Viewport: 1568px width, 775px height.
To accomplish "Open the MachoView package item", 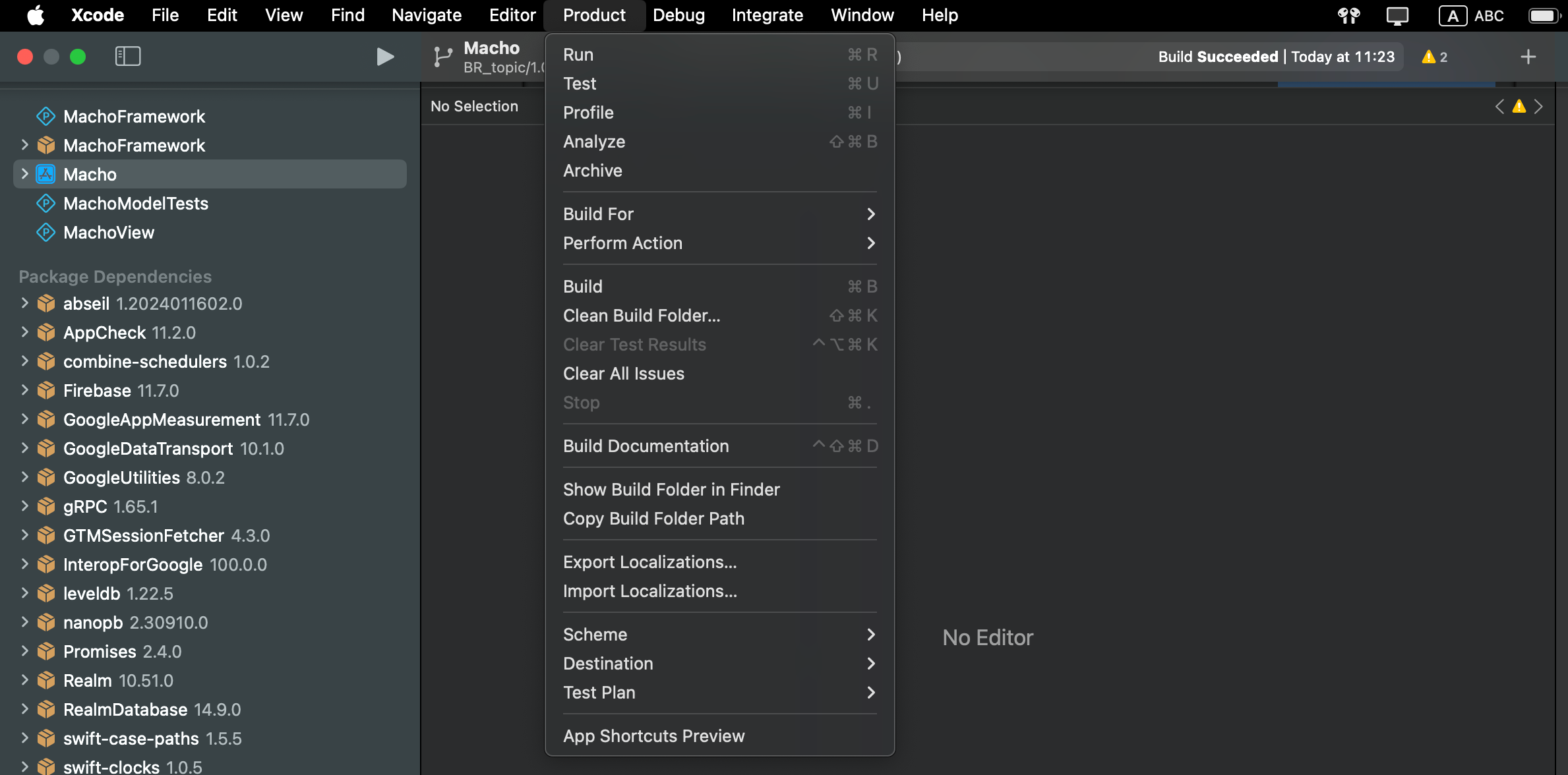I will (108, 232).
